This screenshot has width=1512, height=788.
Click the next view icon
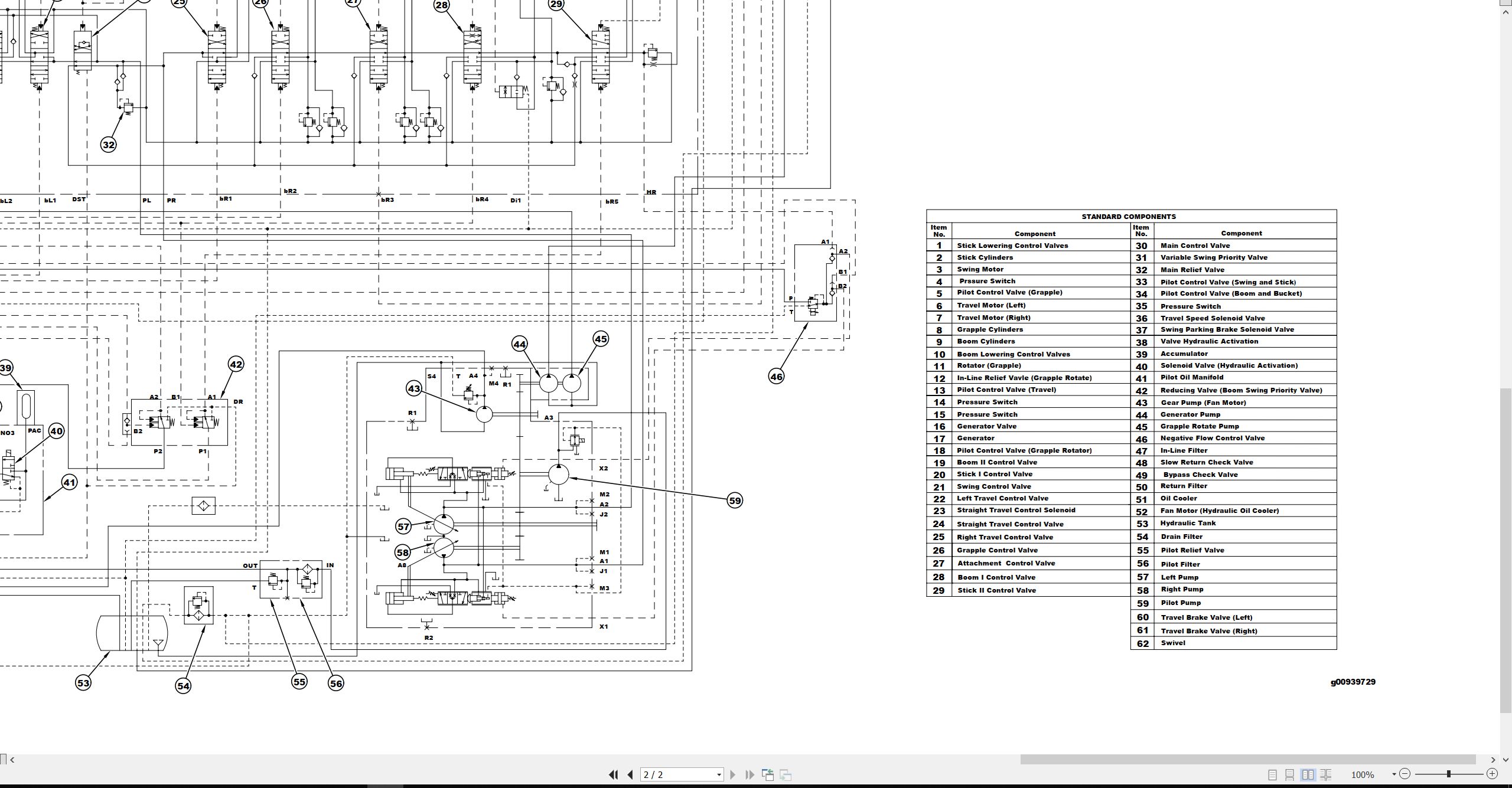(x=786, y=774)
